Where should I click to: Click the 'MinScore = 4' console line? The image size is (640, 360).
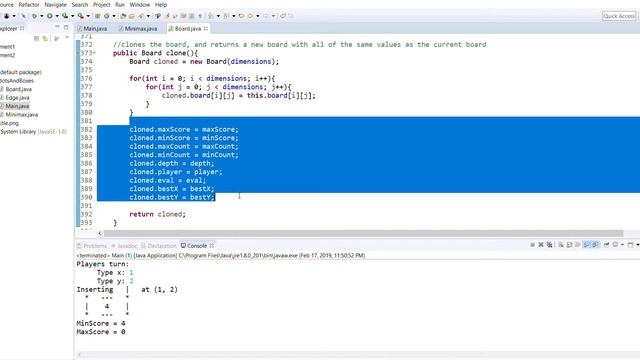tap(101, 323)
